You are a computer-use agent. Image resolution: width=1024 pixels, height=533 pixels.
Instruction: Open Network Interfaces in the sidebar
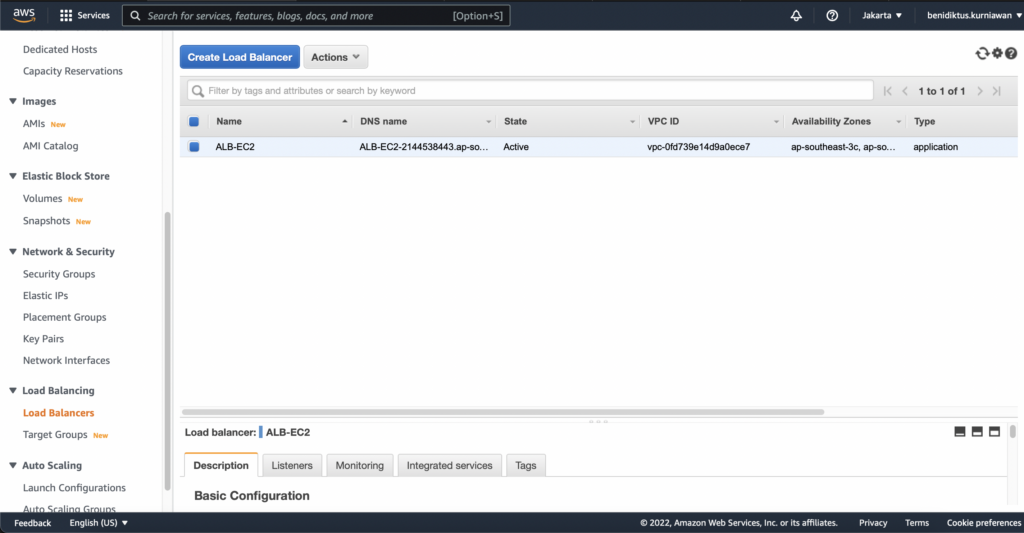tap(66, 360)
